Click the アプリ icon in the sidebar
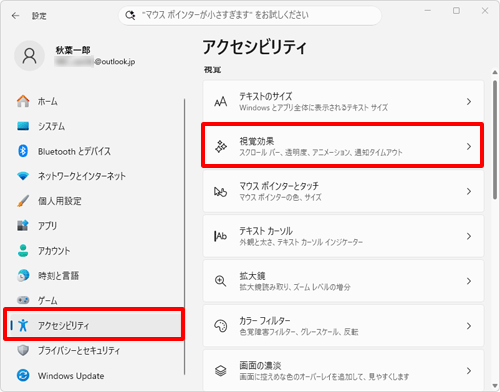The image size is (500, 392). point(23,226)
